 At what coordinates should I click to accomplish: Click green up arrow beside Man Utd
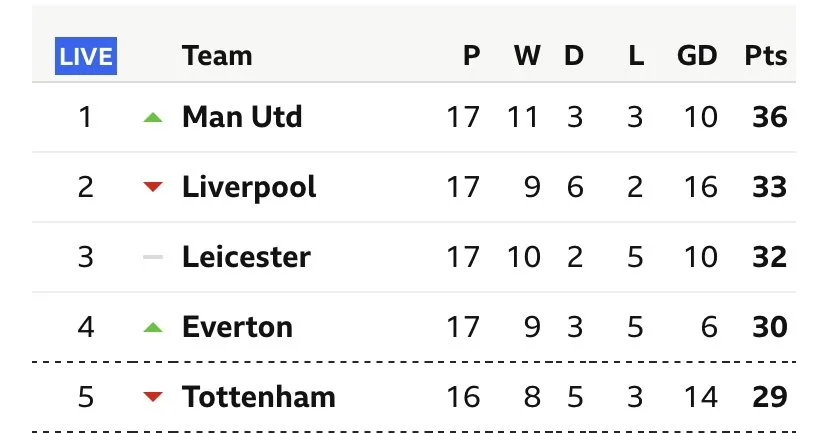[x=152, y=118]
